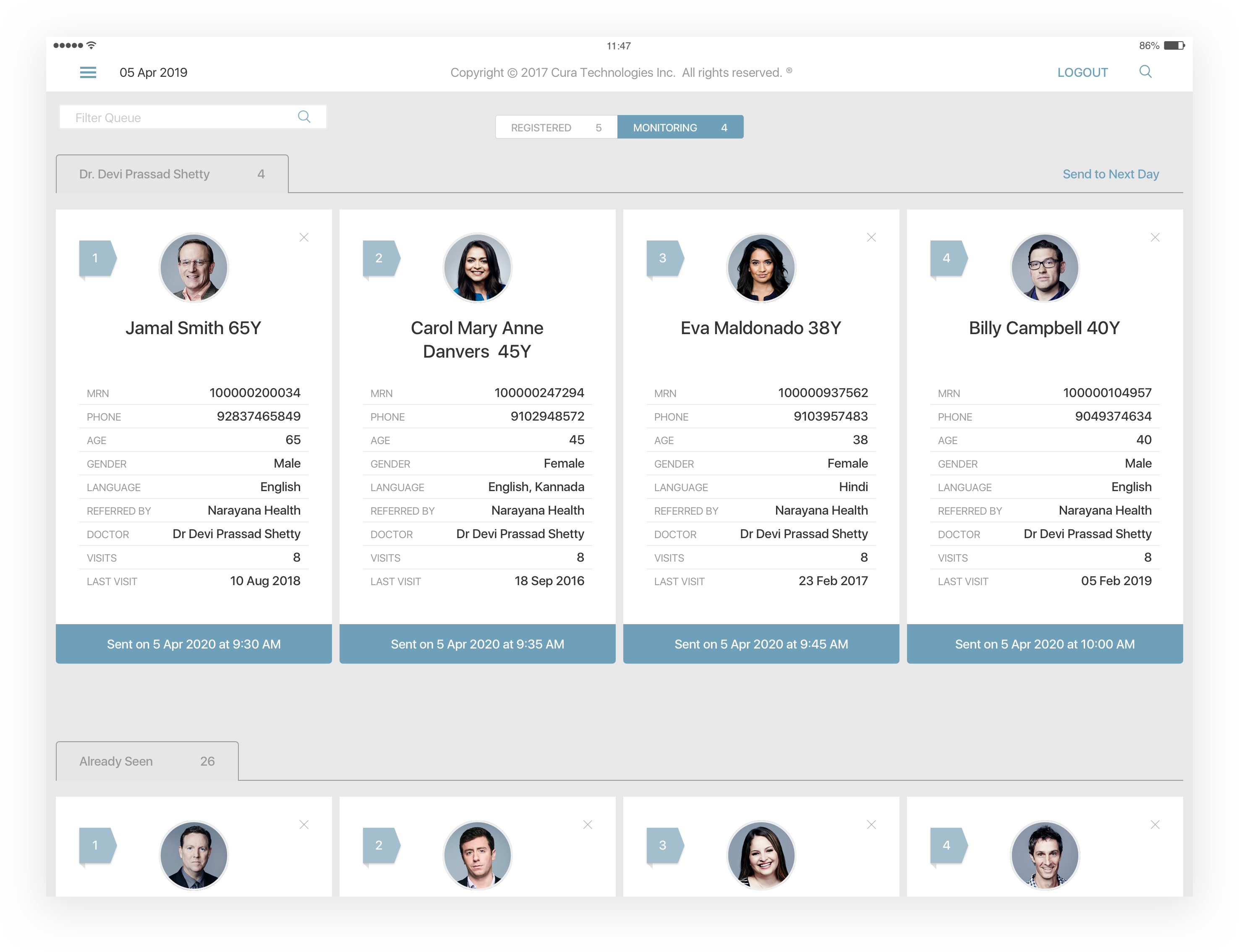
Task: Open the hamburger menu icon
Action: pyautogui.click(x=88, y=73)
